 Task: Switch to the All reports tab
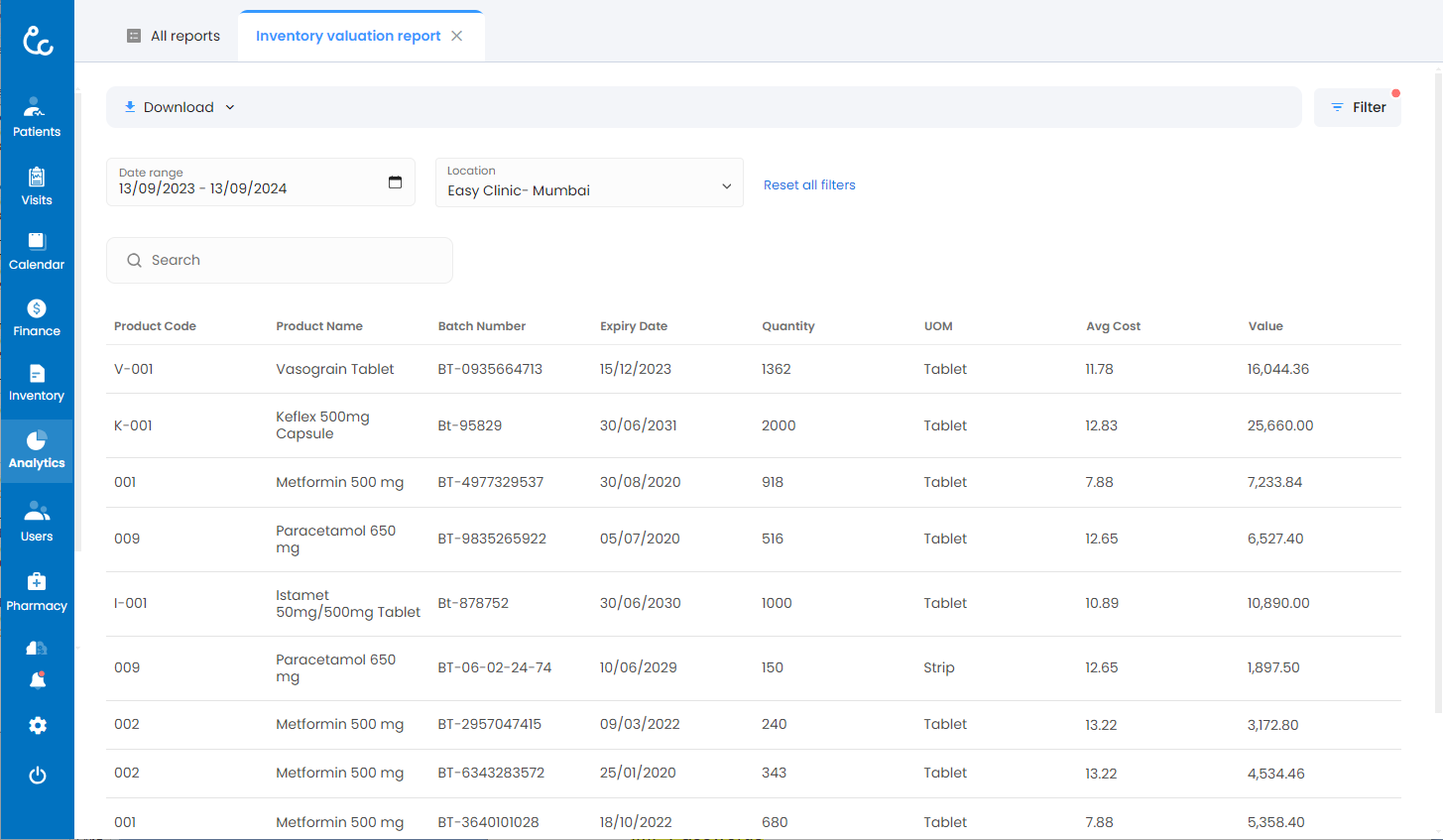[x=174, y=36]
